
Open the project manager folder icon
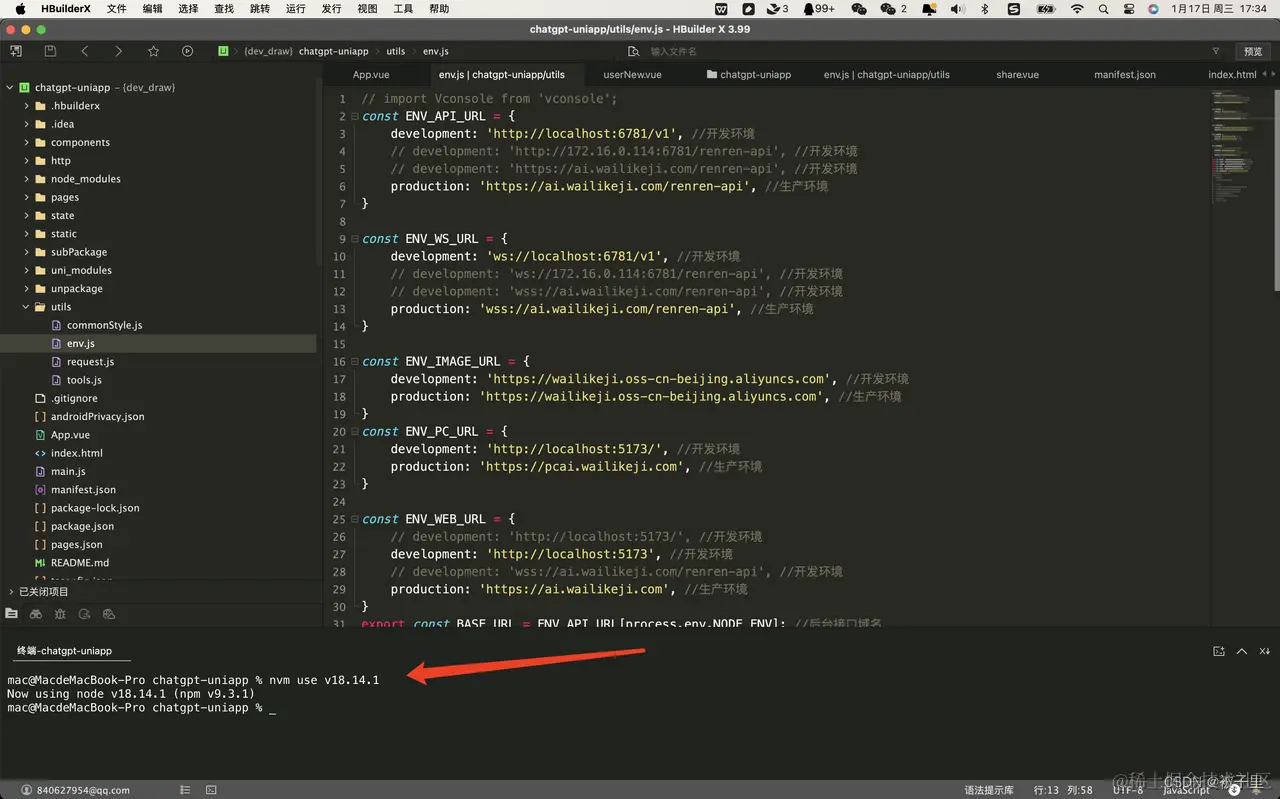[x=12, y=614]
